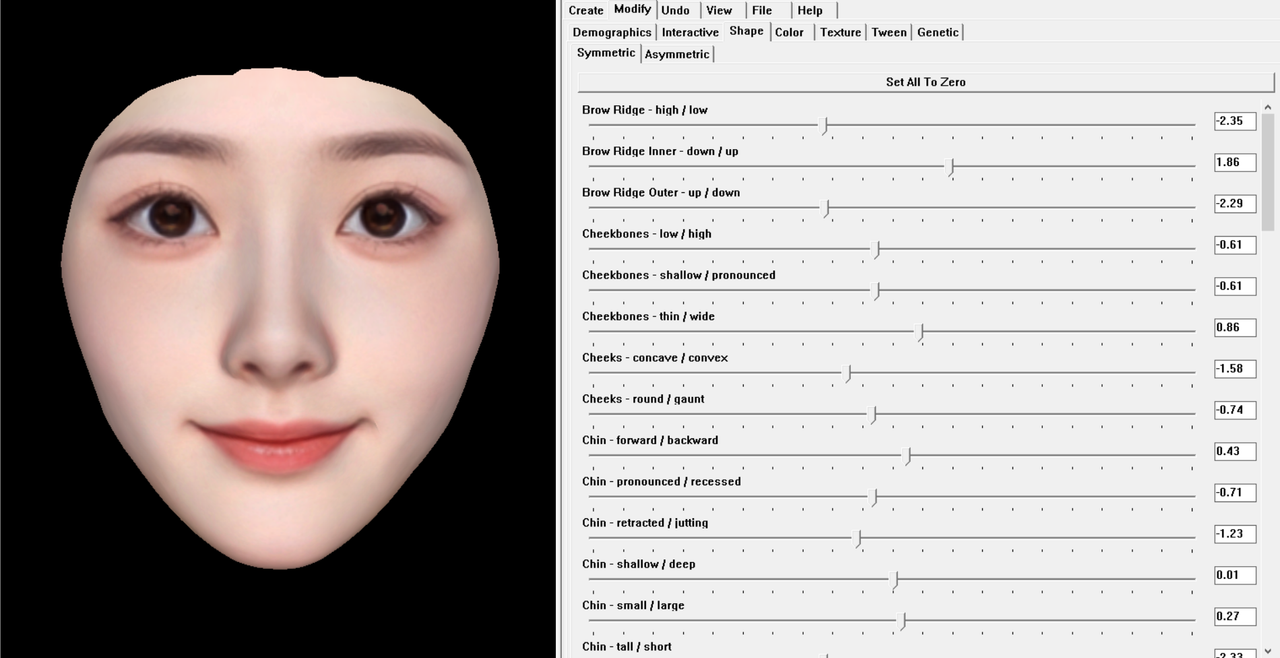Click the Brow Ridge Outer up/down slider

click(x=892, y=208)
